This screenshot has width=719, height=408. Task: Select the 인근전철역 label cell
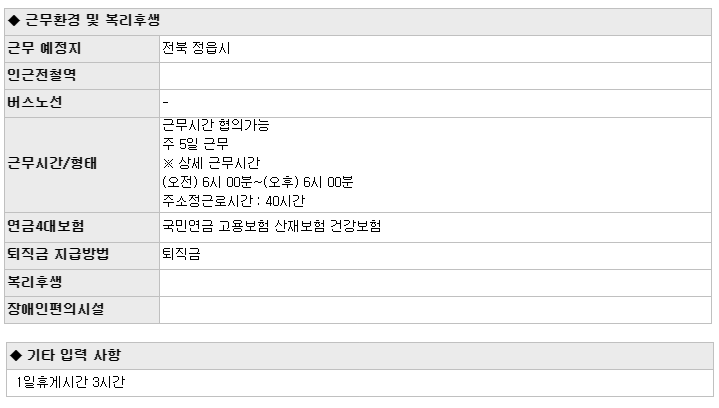[x=82, y=76]
